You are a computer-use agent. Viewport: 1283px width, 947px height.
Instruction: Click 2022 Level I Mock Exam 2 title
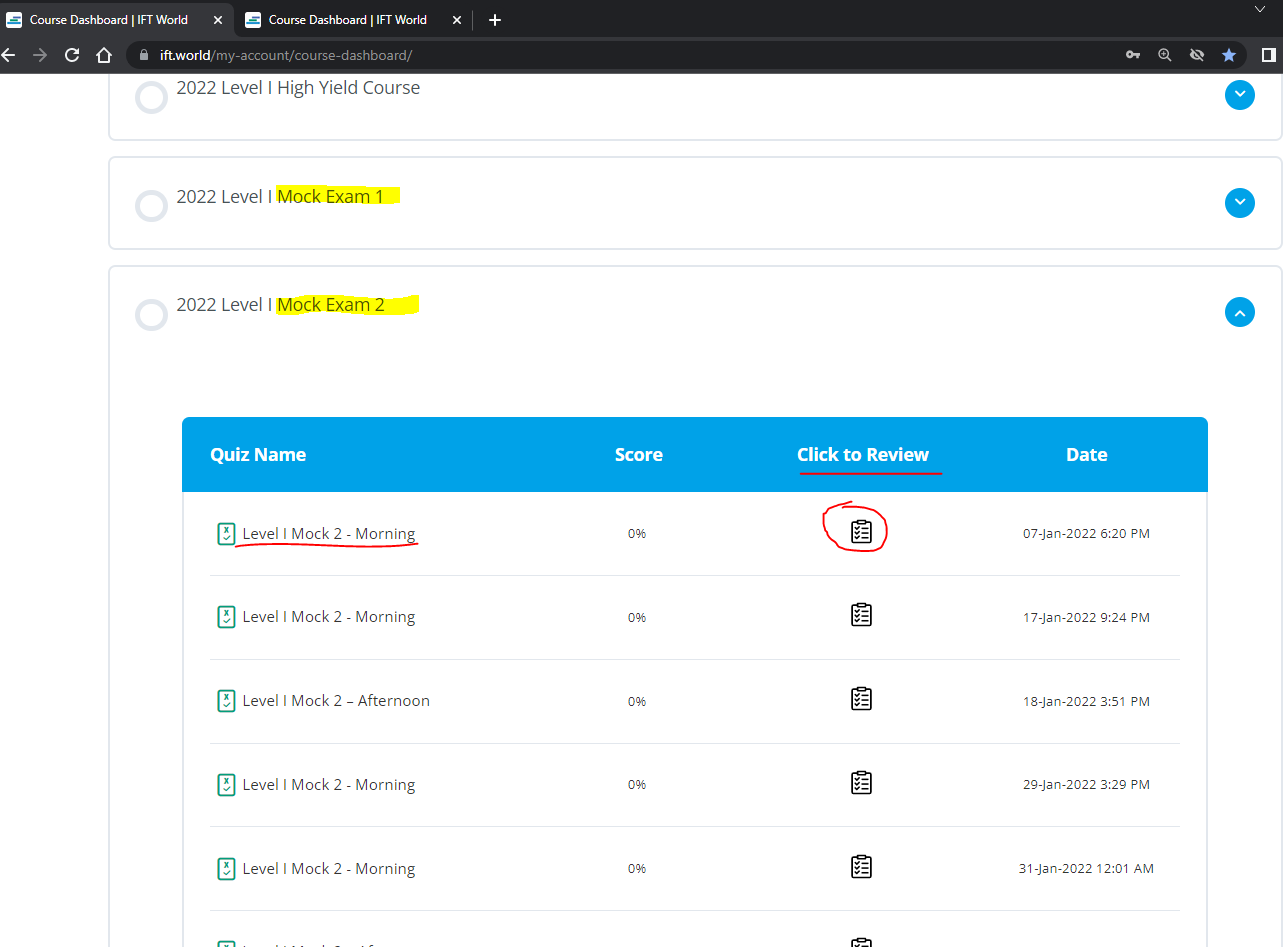pos(280,305)
